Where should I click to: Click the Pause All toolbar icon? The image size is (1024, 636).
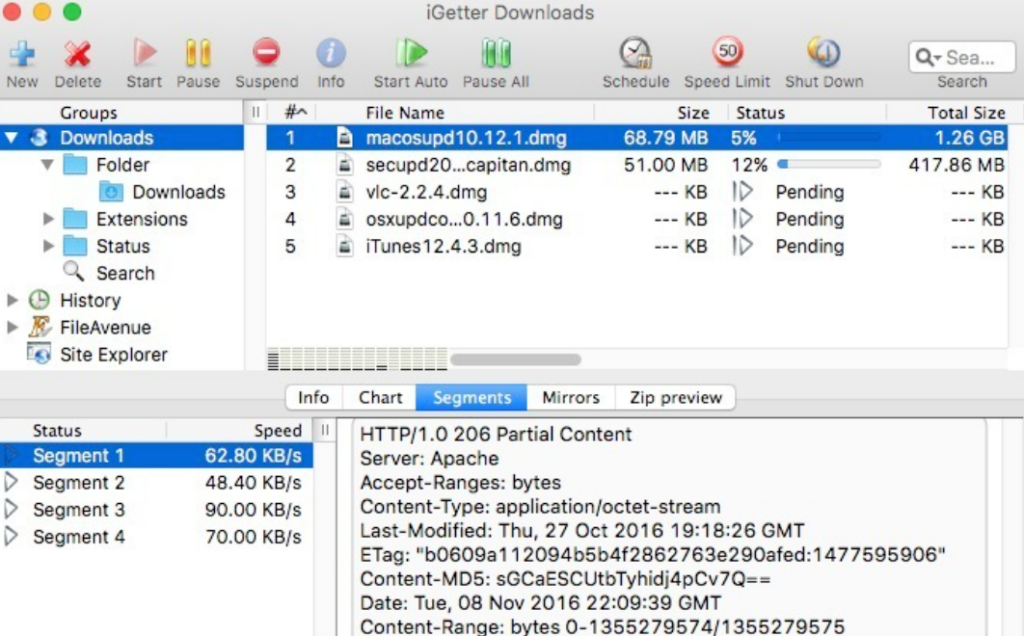[x=496, y=53]
